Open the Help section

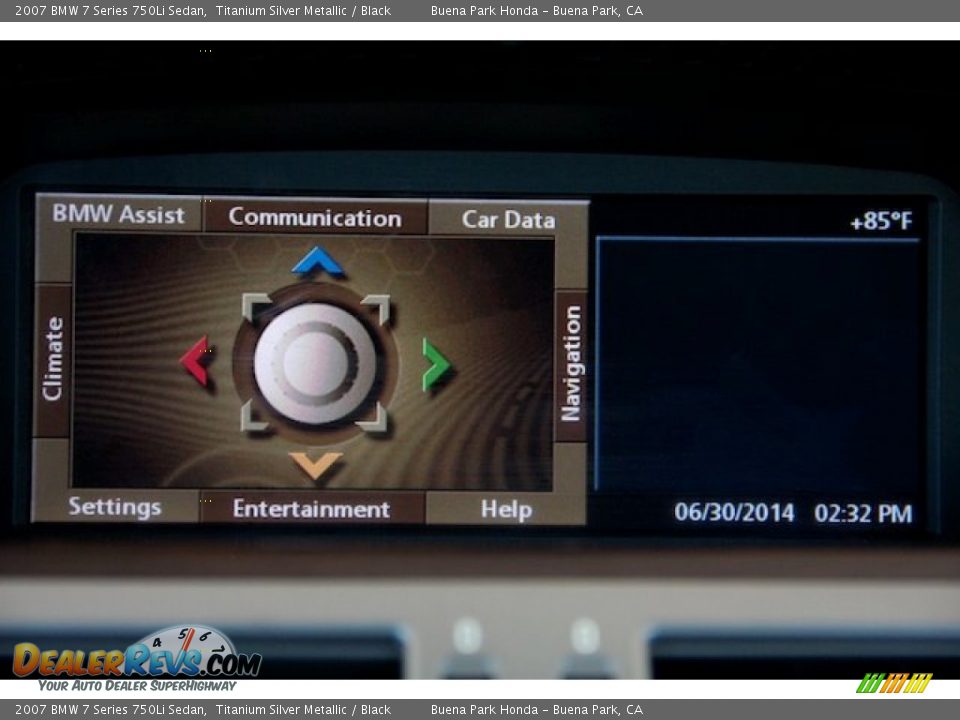point(506,509)
